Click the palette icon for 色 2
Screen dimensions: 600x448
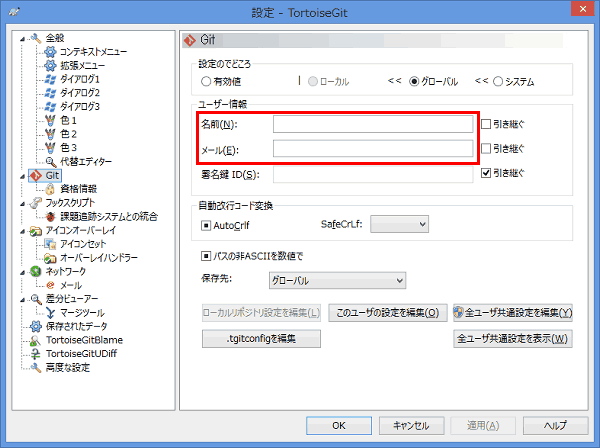click(x=50, y=134)
